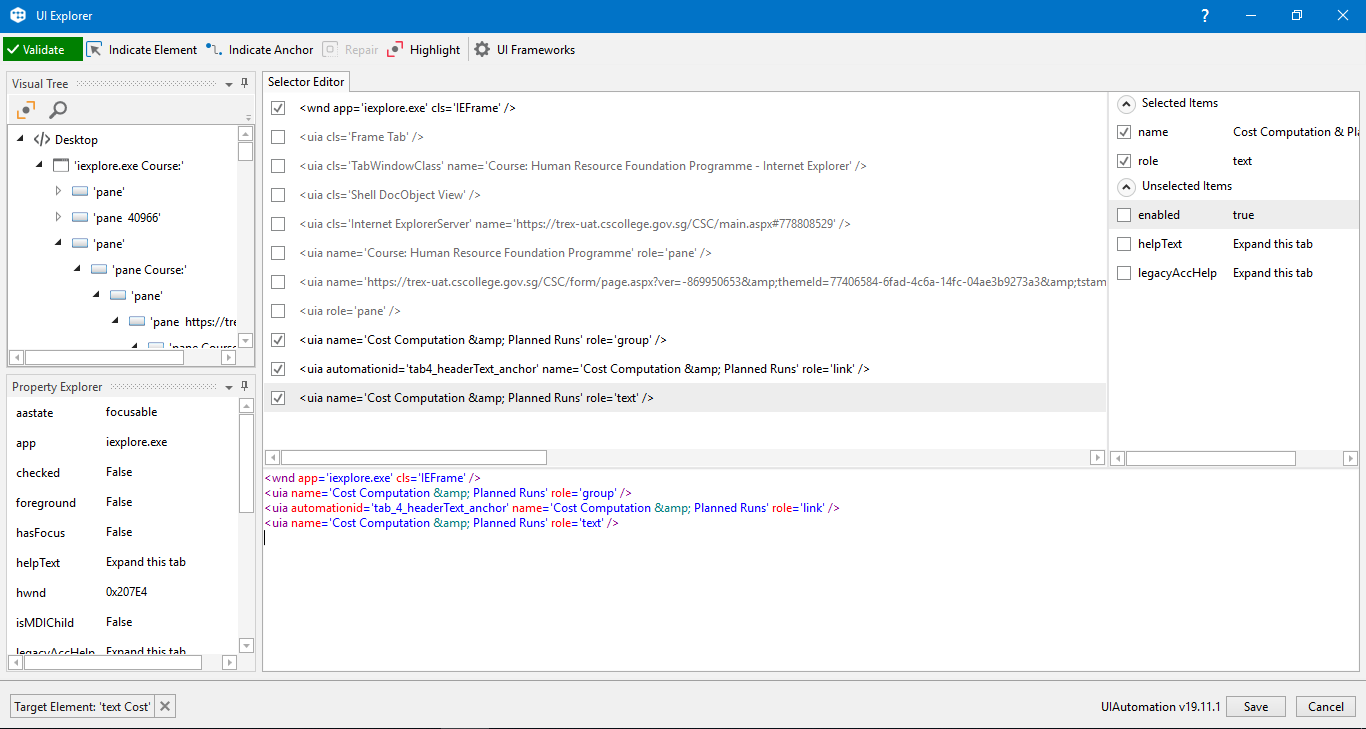Collapse the Selected Items section
1366x729 pixels.
(x=1126, y=103)
